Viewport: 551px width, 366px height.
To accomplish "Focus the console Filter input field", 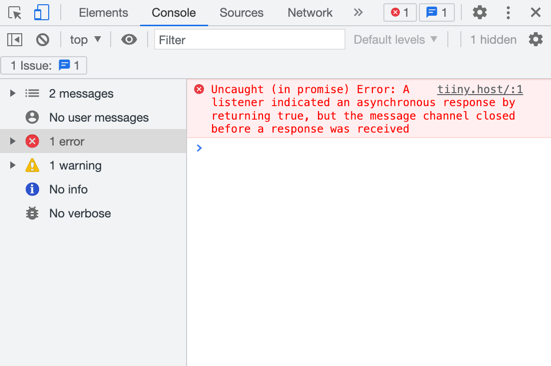I will (x=249, y=40).
